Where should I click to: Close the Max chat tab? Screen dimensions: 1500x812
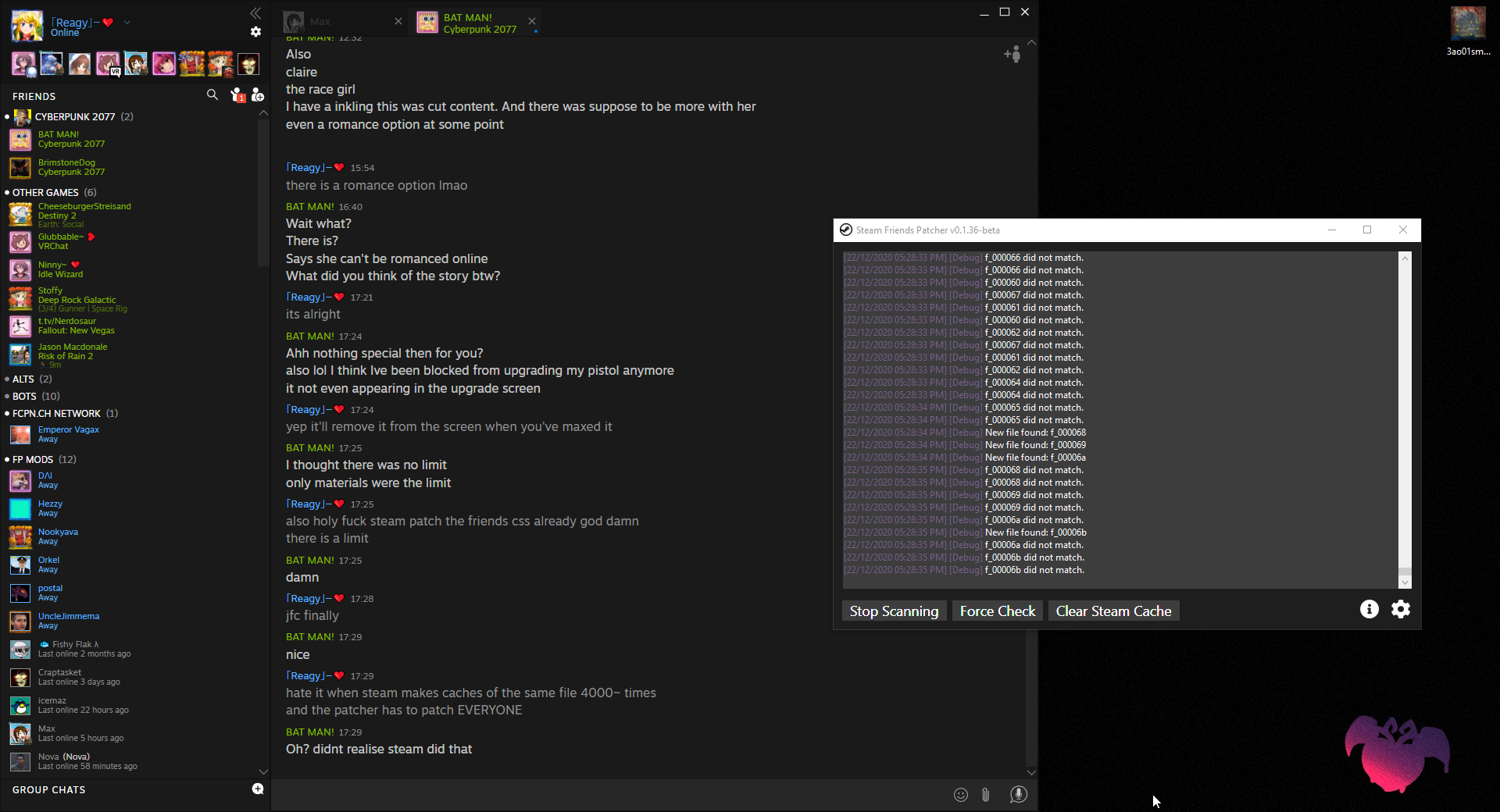click(398, 21)
